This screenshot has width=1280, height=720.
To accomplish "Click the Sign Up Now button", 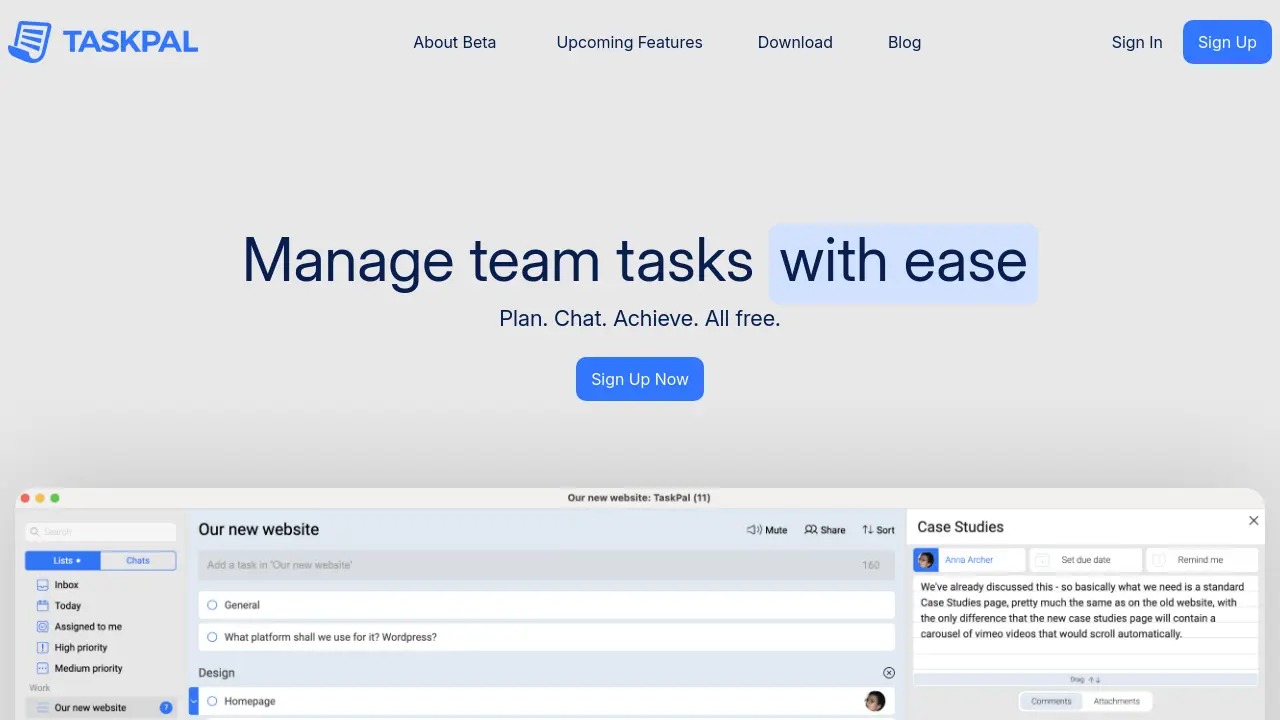I will (640, 379).
